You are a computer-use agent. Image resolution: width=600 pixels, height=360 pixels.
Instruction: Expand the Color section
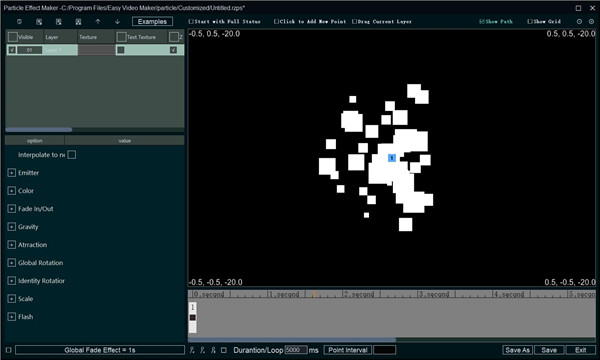click(x=11, y=191)
